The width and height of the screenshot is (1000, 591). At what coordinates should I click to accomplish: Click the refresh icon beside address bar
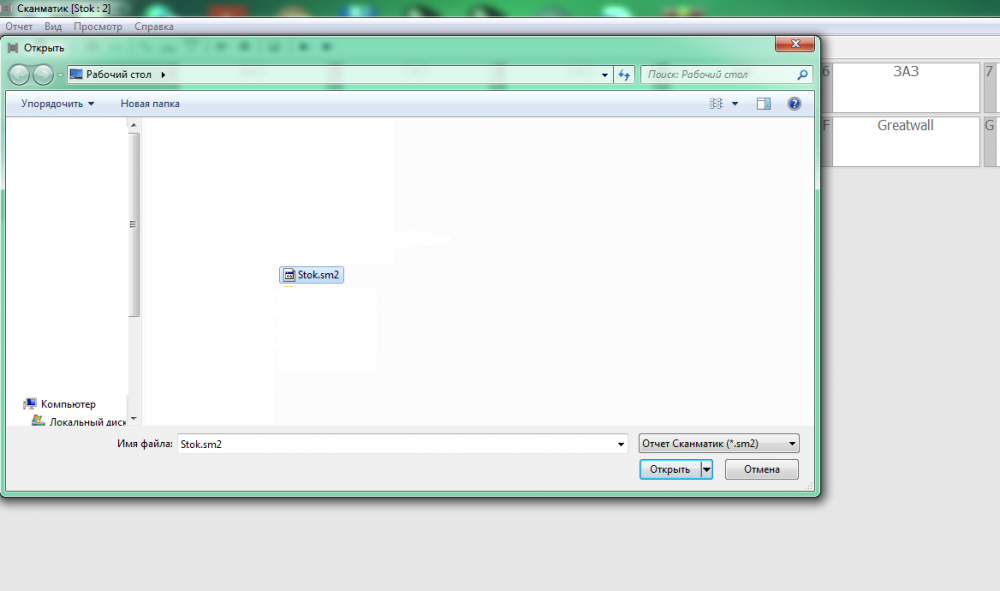[625, 75]
